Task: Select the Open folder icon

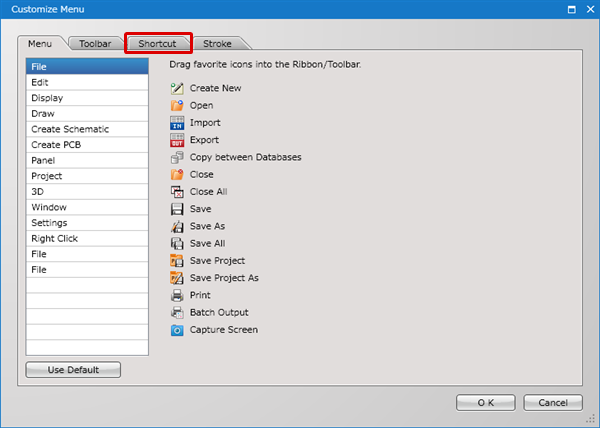Action: (178, 105)
